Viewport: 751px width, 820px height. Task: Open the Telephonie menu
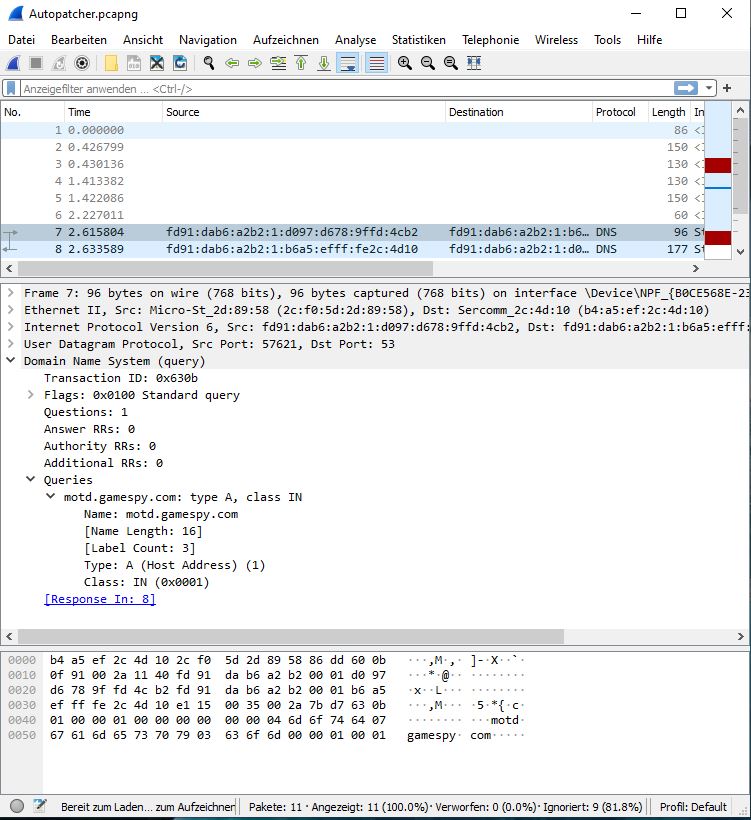[490, 40]
